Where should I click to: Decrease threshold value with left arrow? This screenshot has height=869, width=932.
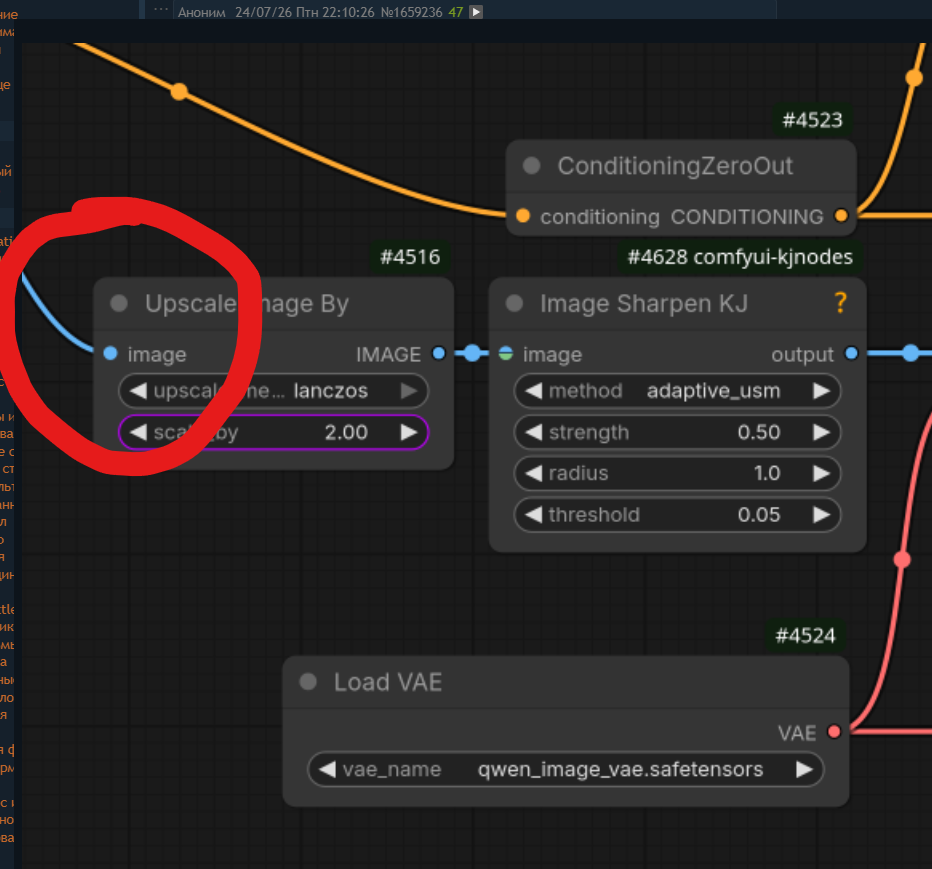534,514
